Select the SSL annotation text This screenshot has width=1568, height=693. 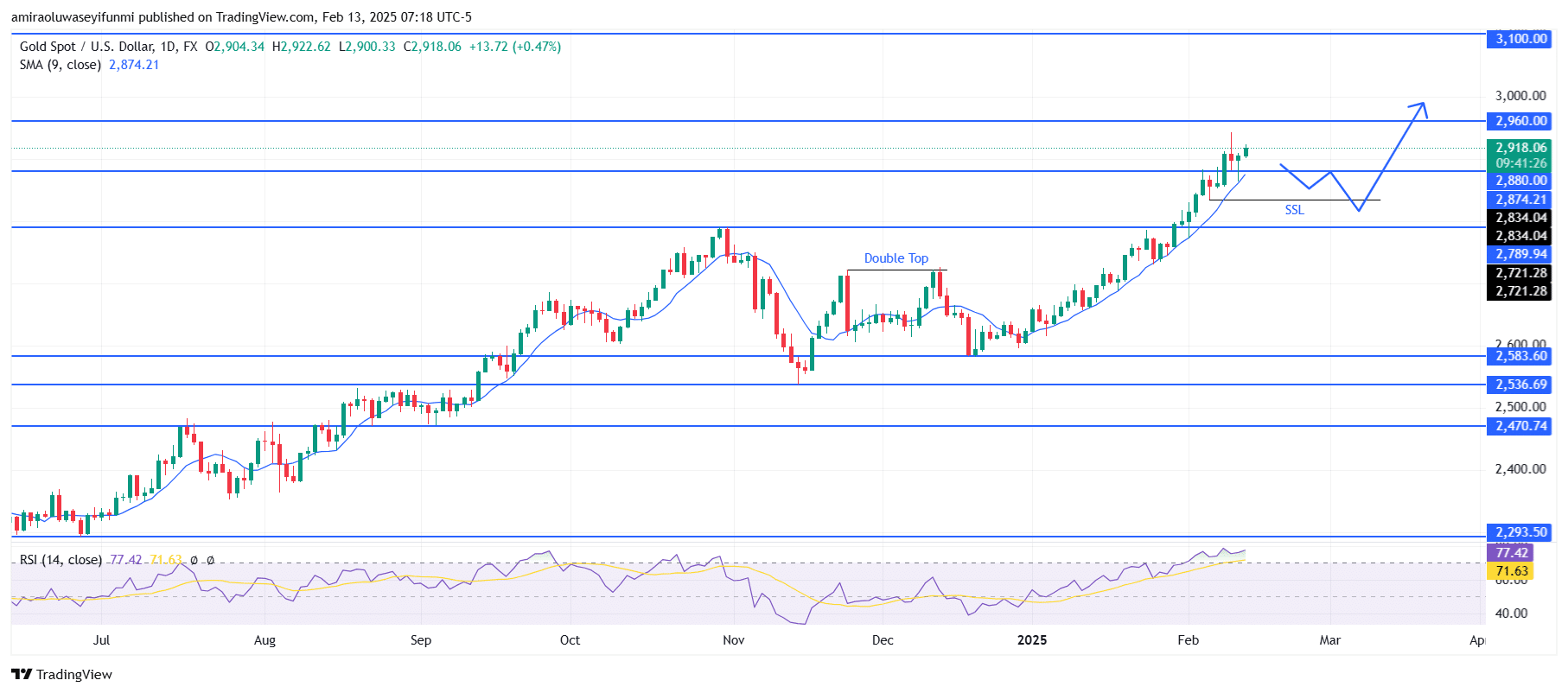pyautogui.click(x=1294, y=210)
